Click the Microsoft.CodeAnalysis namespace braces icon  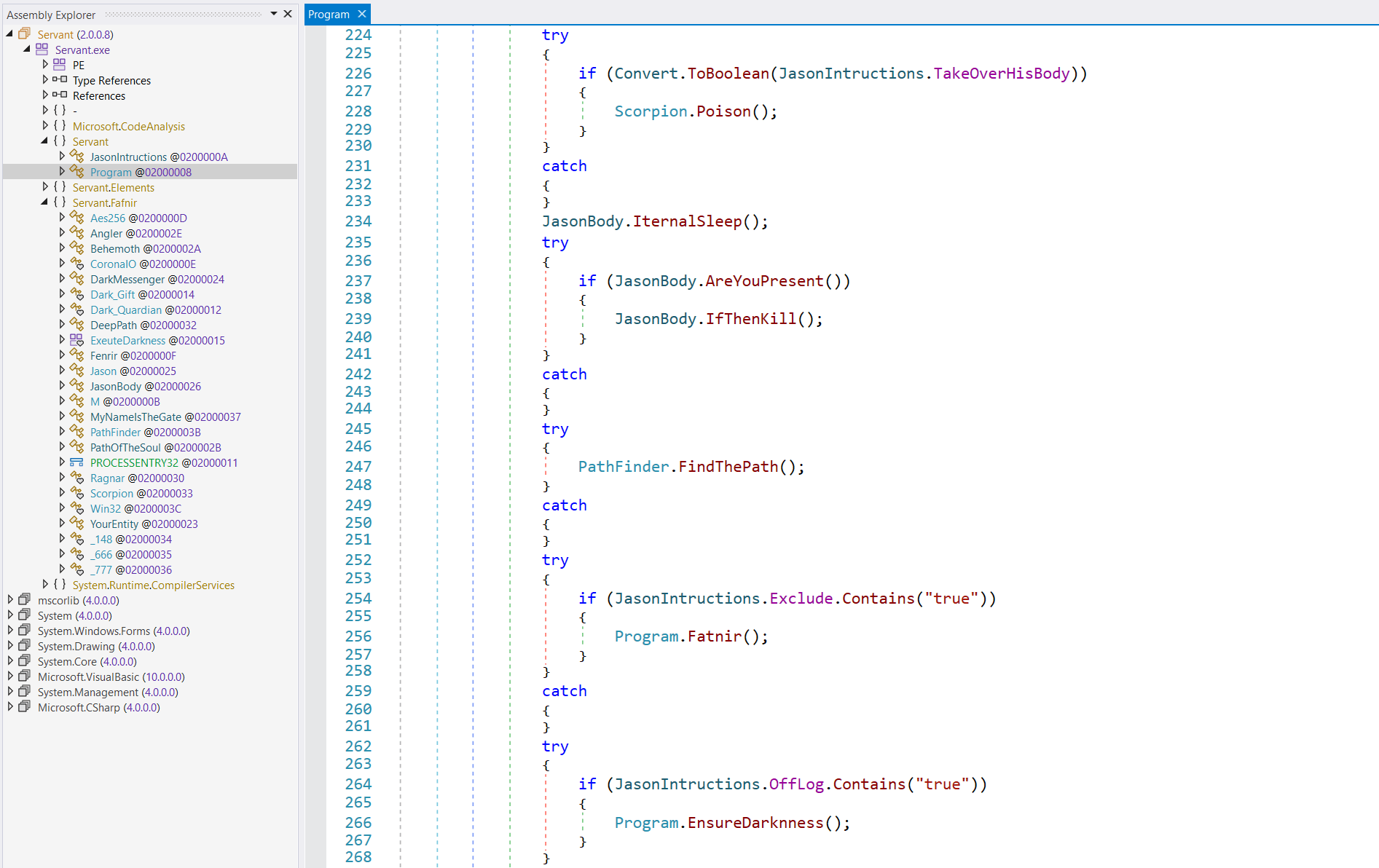(60, 125)
